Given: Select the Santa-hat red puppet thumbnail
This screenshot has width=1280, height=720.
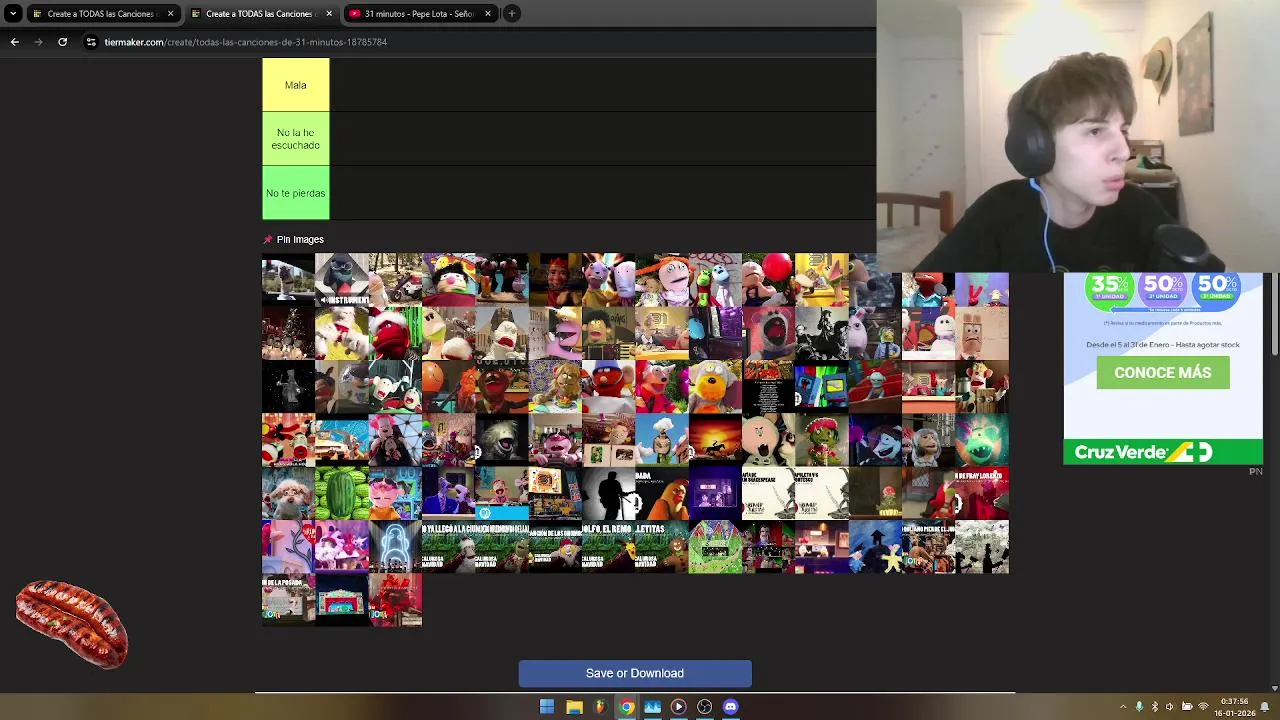Looking at the screenshot, I should (395, 333).
